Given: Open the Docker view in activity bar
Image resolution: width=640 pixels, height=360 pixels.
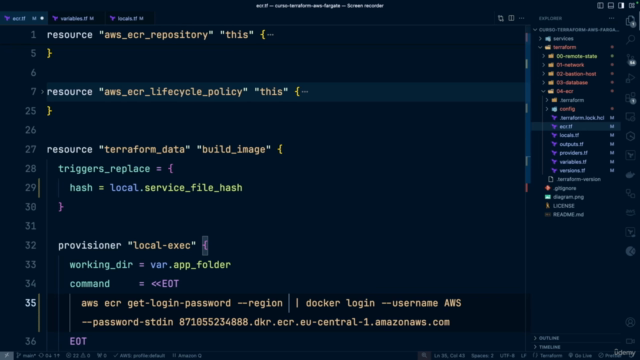Looking at the screenshot, I should coord(630,175).
